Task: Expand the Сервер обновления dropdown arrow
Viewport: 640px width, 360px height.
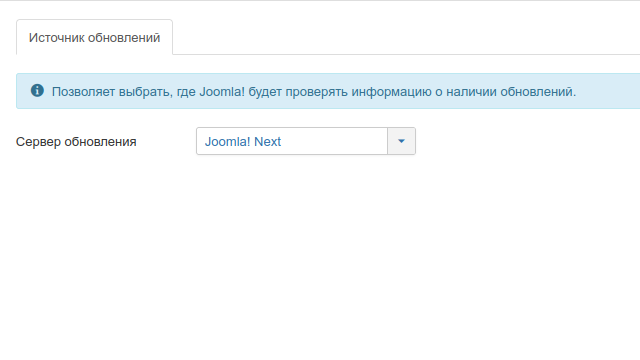Action: click(401, 141)
